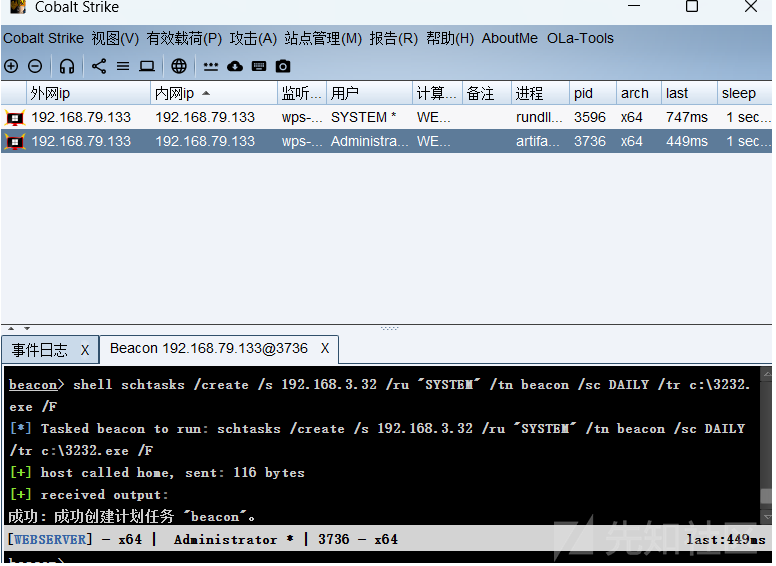776x566 pixels.
Task: Click the connect (plus) toolbar icon
Action: (x=11, y=66)
